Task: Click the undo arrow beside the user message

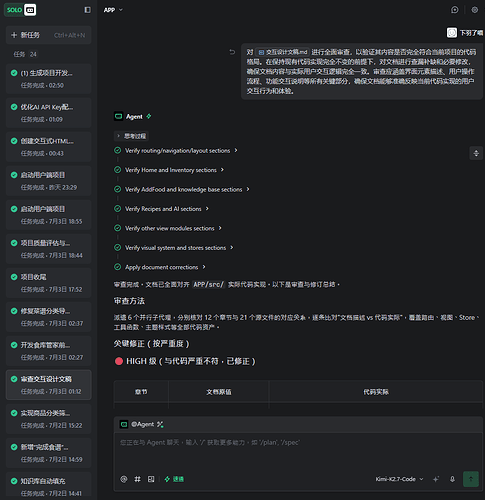Action: [x=232, y=52]
